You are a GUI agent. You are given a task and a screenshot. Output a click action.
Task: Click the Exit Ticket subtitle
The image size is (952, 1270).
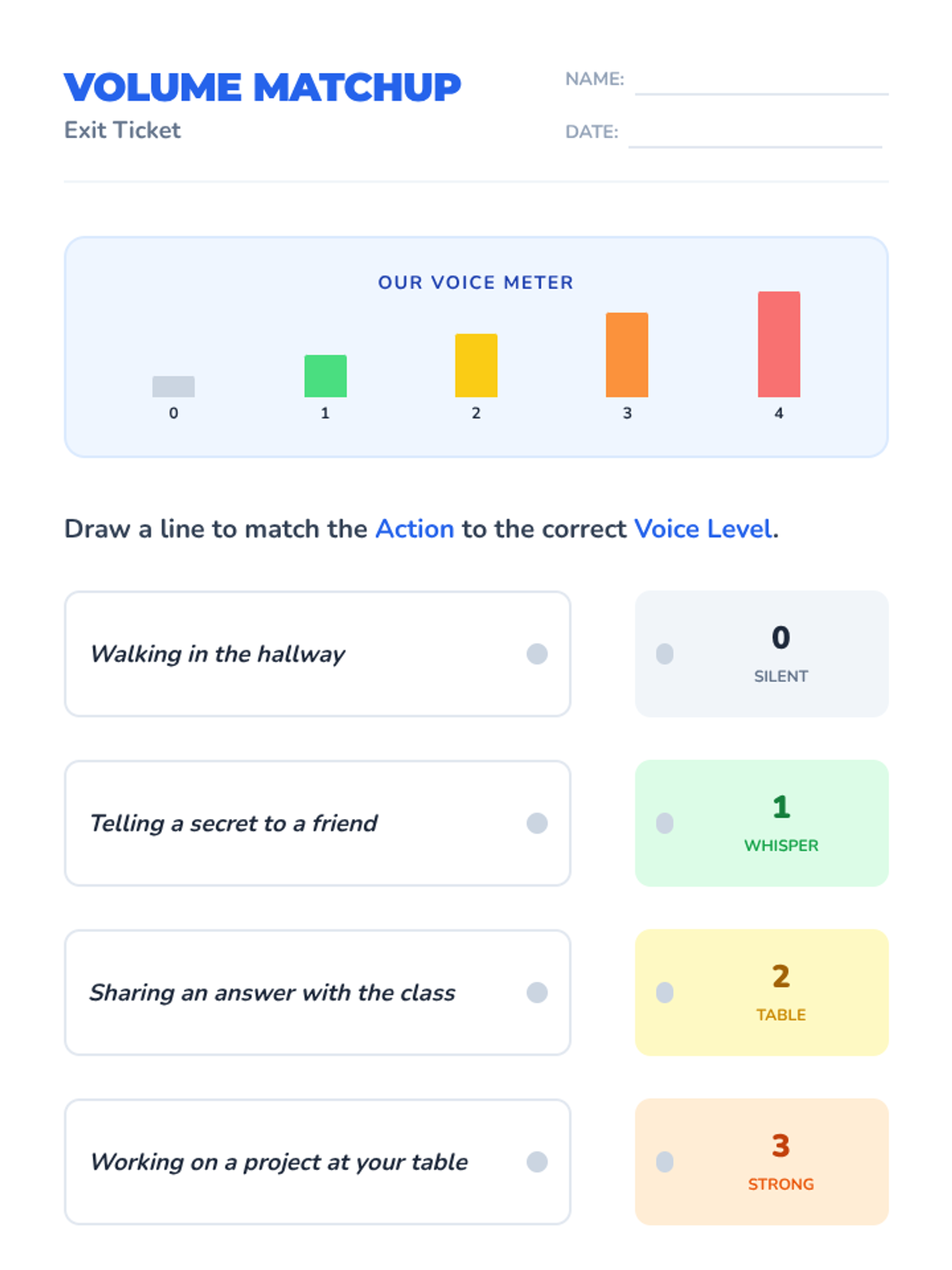pyautogui.click(x=122, y=130)
